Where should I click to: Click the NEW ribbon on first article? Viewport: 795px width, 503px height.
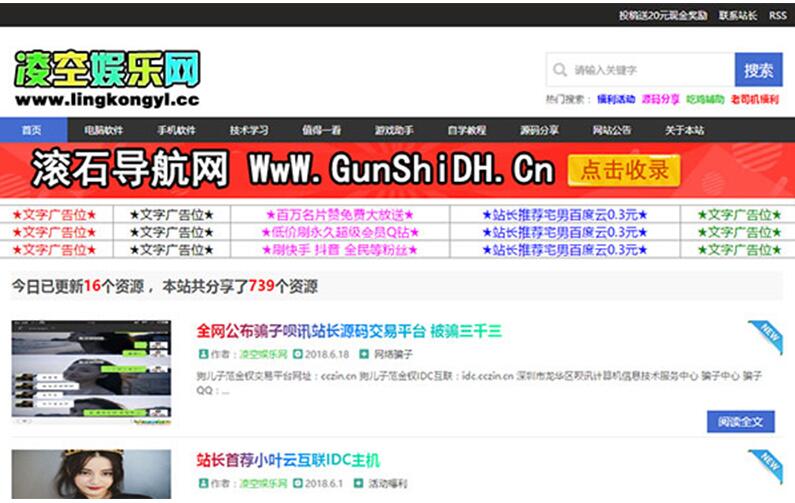[x=766, y=337]
